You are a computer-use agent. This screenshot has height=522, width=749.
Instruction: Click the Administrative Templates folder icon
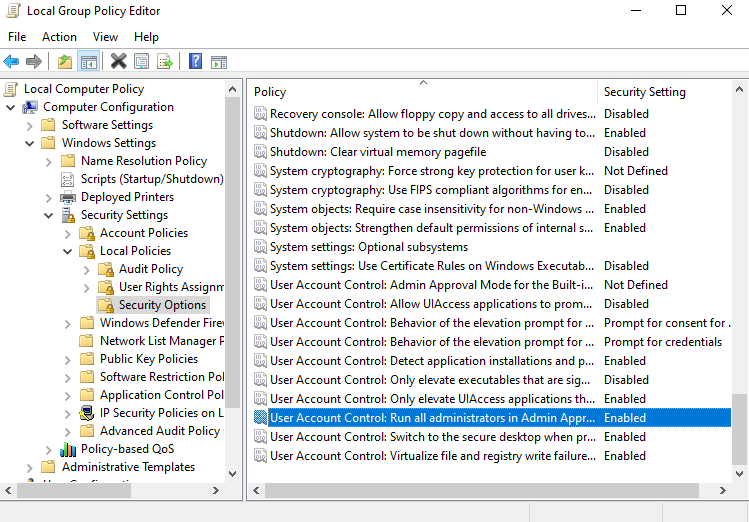pyautogui.click(x=48, y=467)
